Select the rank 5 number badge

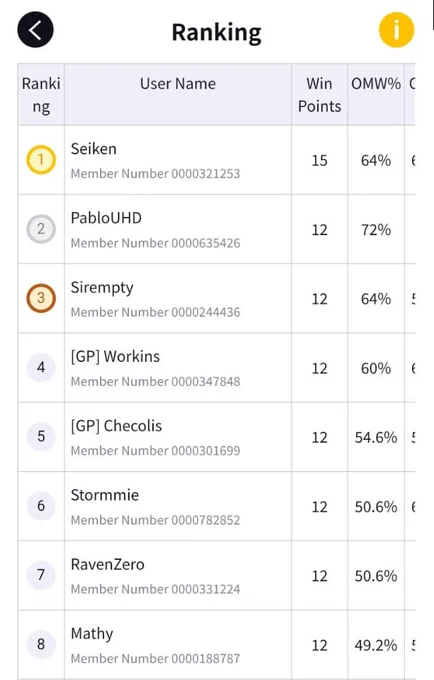[41, 436]
